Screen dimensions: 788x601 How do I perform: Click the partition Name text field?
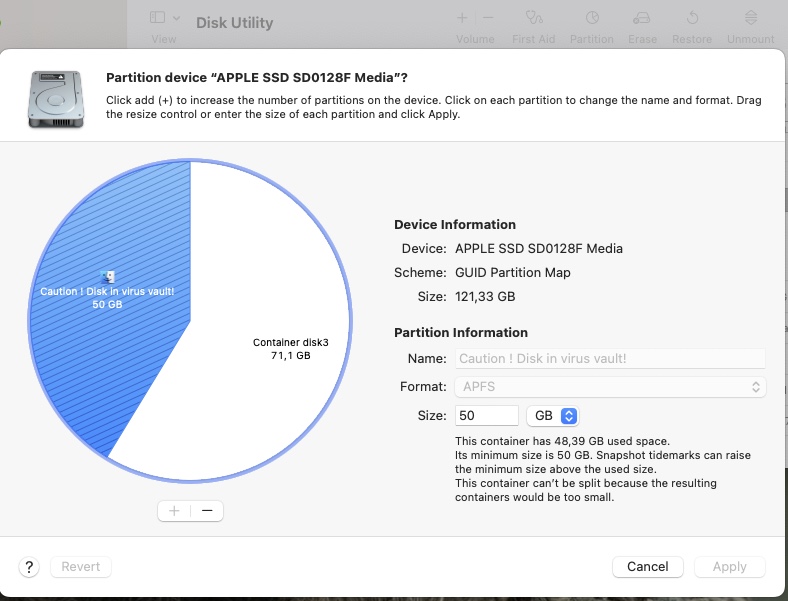coord(610,358)
